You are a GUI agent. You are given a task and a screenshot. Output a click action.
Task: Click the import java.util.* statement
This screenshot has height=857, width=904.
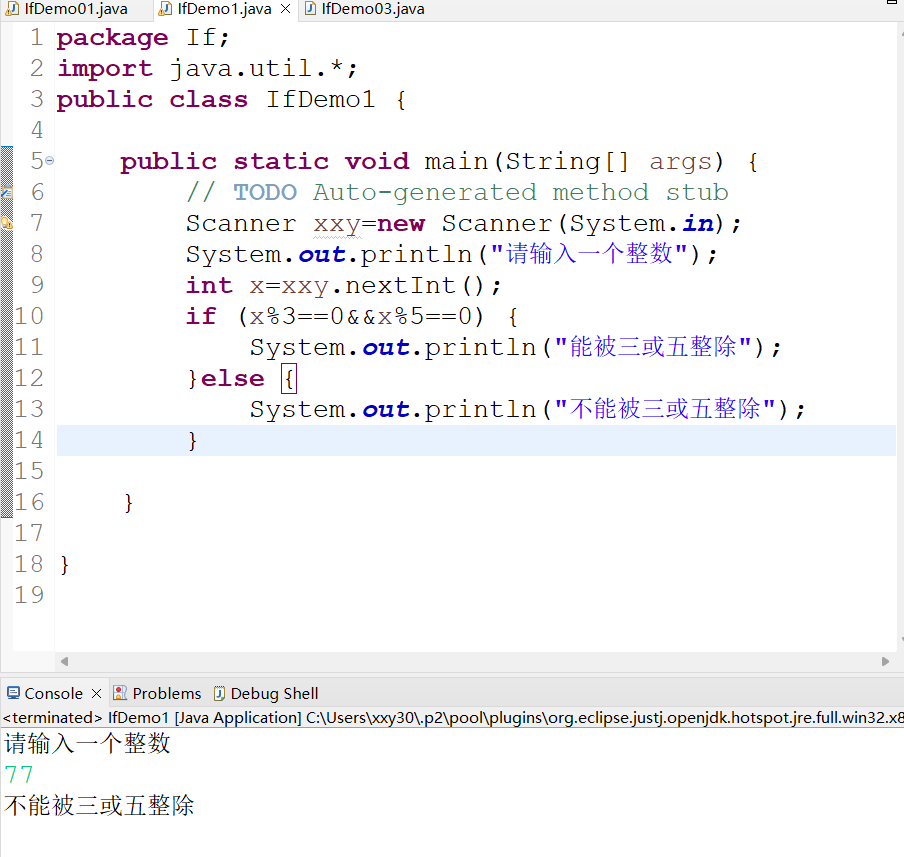(208, 69)
